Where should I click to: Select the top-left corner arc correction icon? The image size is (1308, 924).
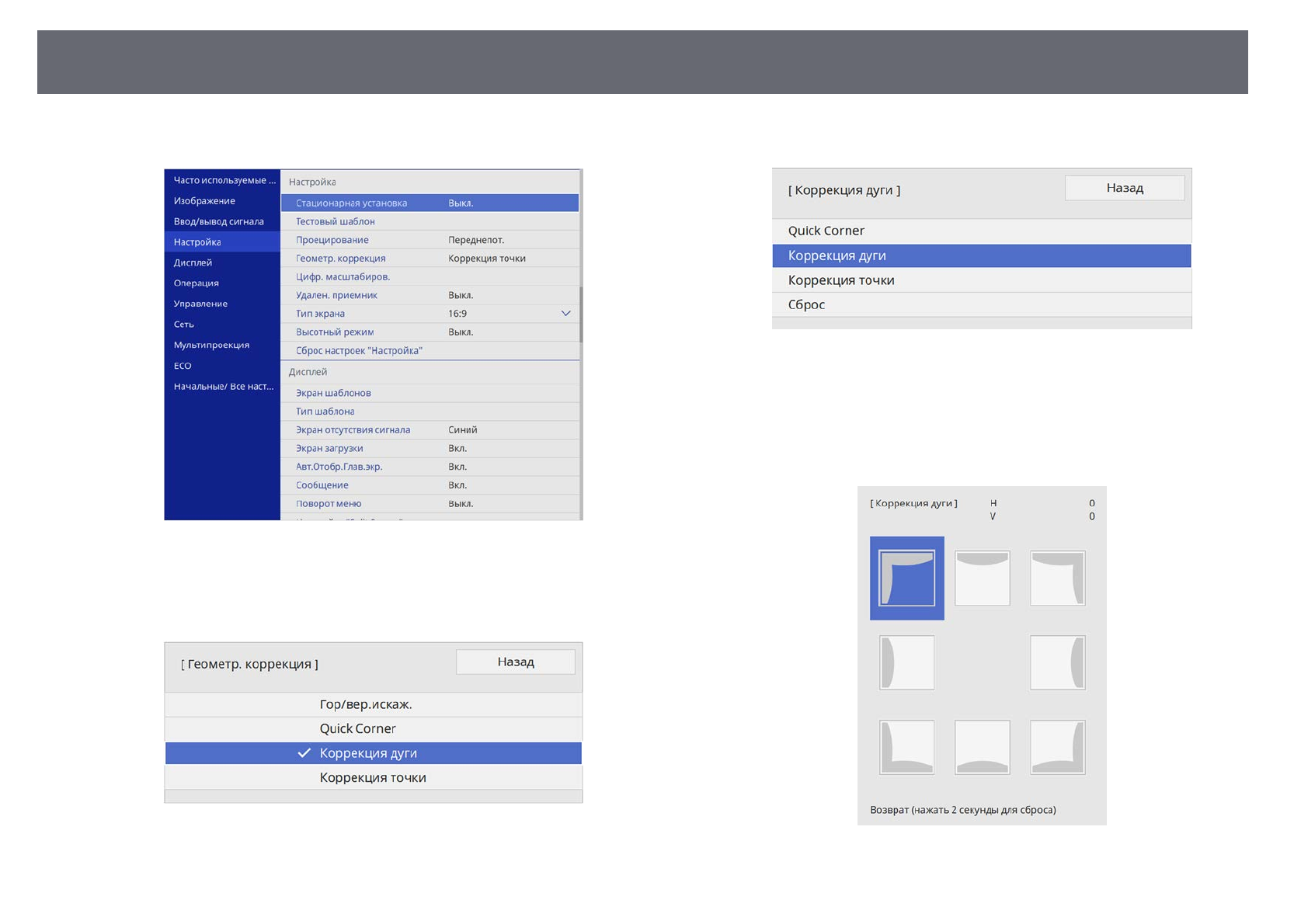906,578
